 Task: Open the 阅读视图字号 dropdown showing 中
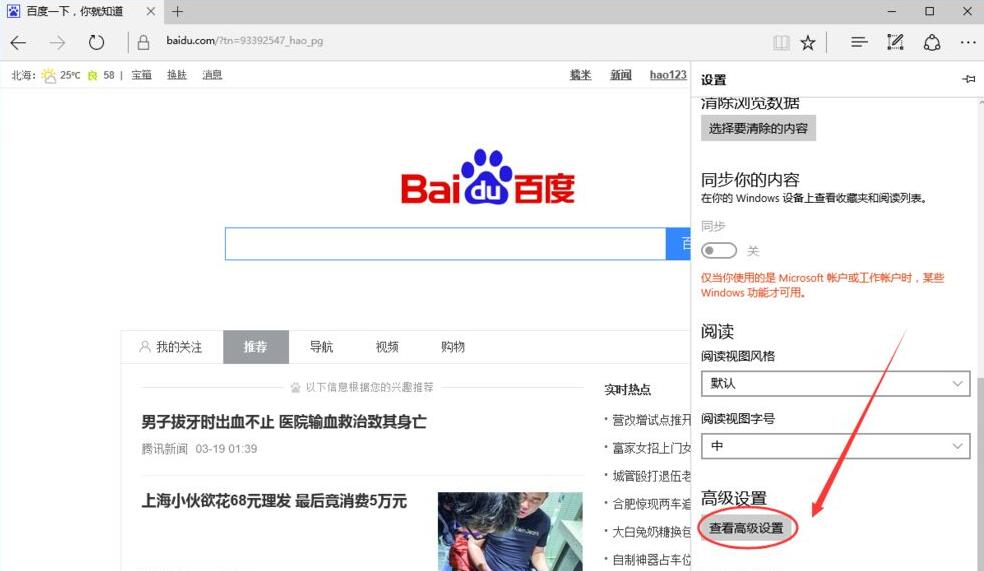pyautogui.click(x=835, y=446)
